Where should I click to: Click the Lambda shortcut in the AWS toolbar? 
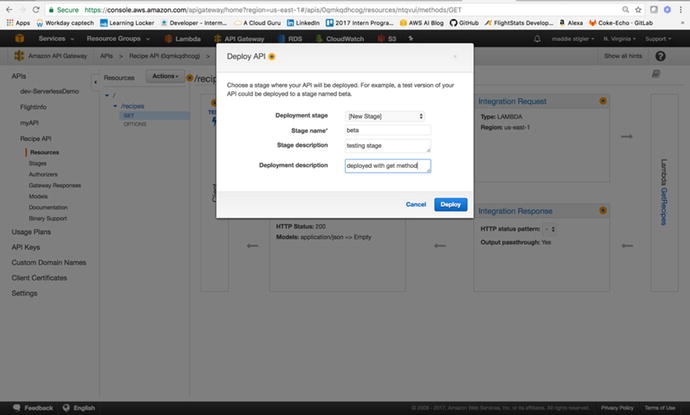coord(181,39)
